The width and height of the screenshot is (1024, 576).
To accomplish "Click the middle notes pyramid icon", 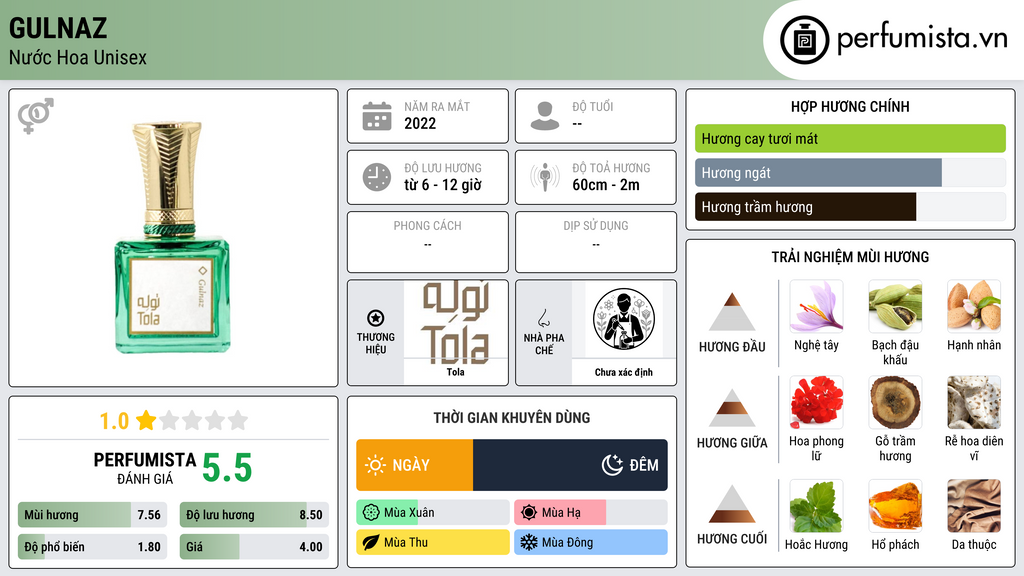I will point(732,408).
